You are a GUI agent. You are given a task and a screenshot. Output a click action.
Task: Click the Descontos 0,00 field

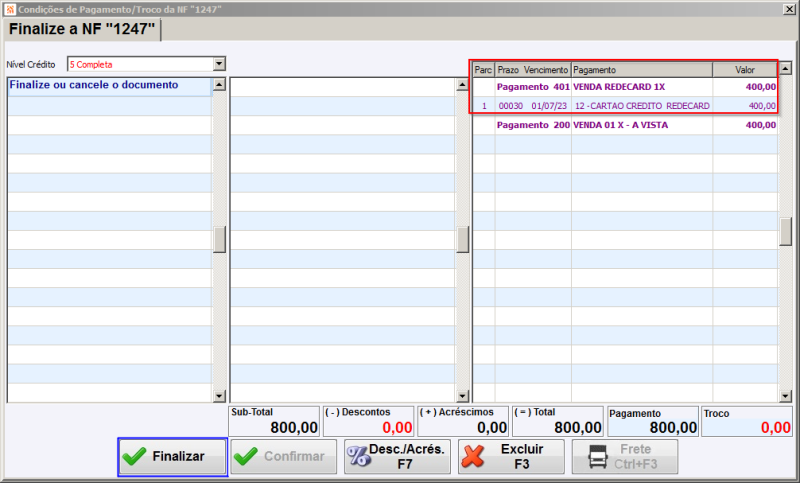[368, 421]
